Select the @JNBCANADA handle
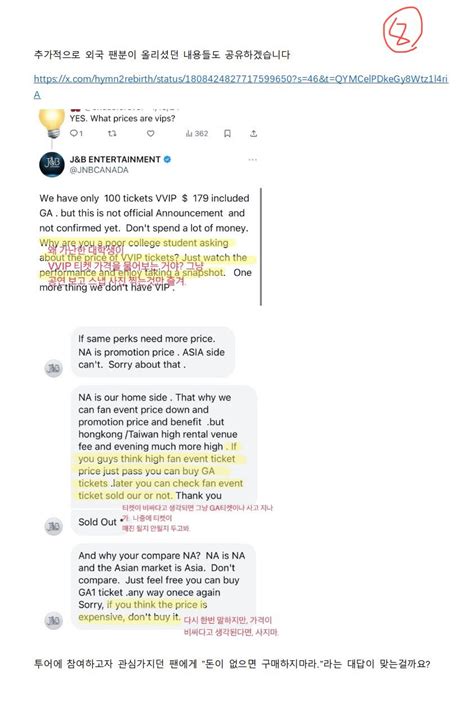Screen dimensions: 474x720 tap(99, 170)
